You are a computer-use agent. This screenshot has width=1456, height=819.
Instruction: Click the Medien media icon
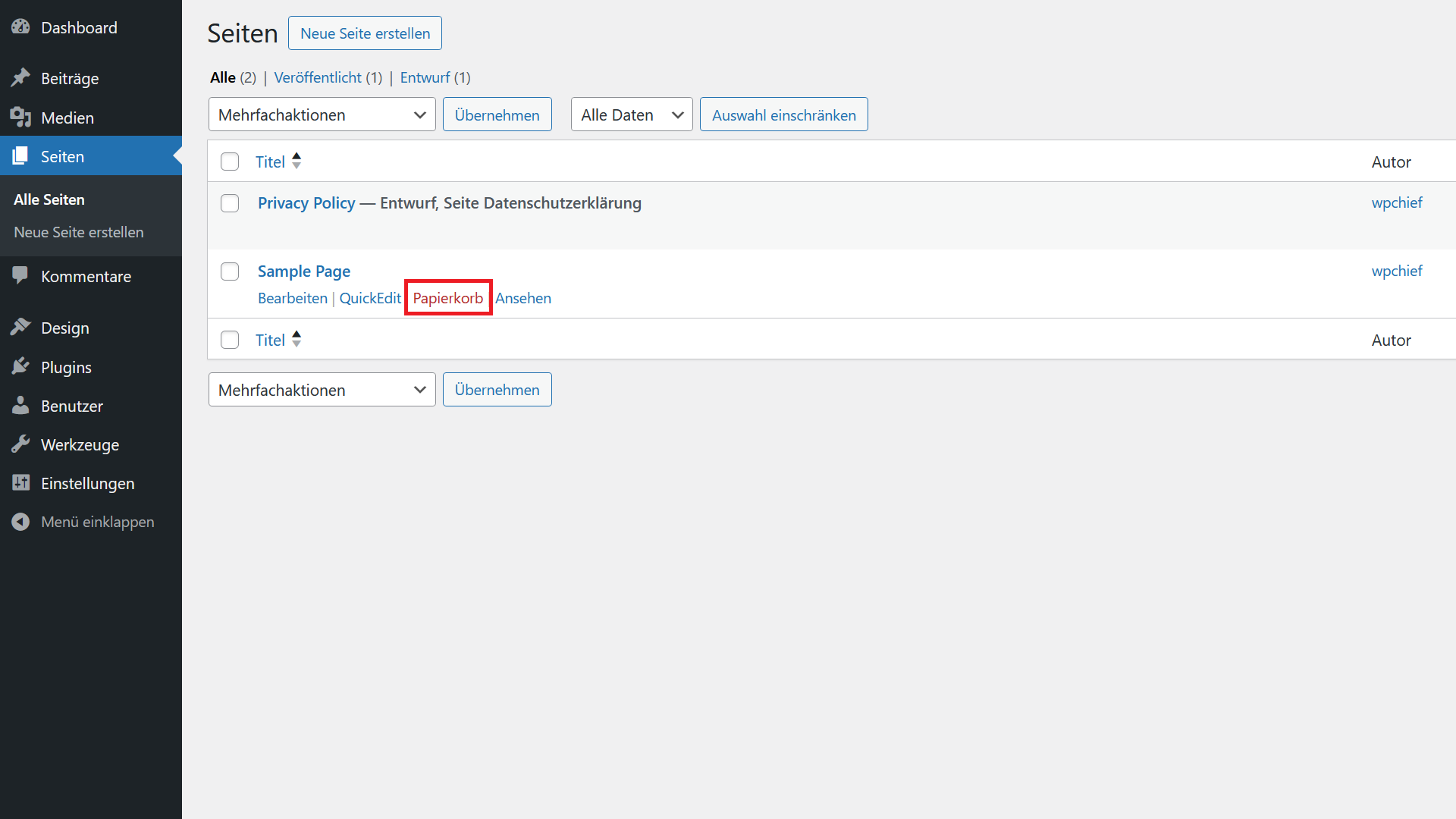pyautogui.click(x=20, y=118)
